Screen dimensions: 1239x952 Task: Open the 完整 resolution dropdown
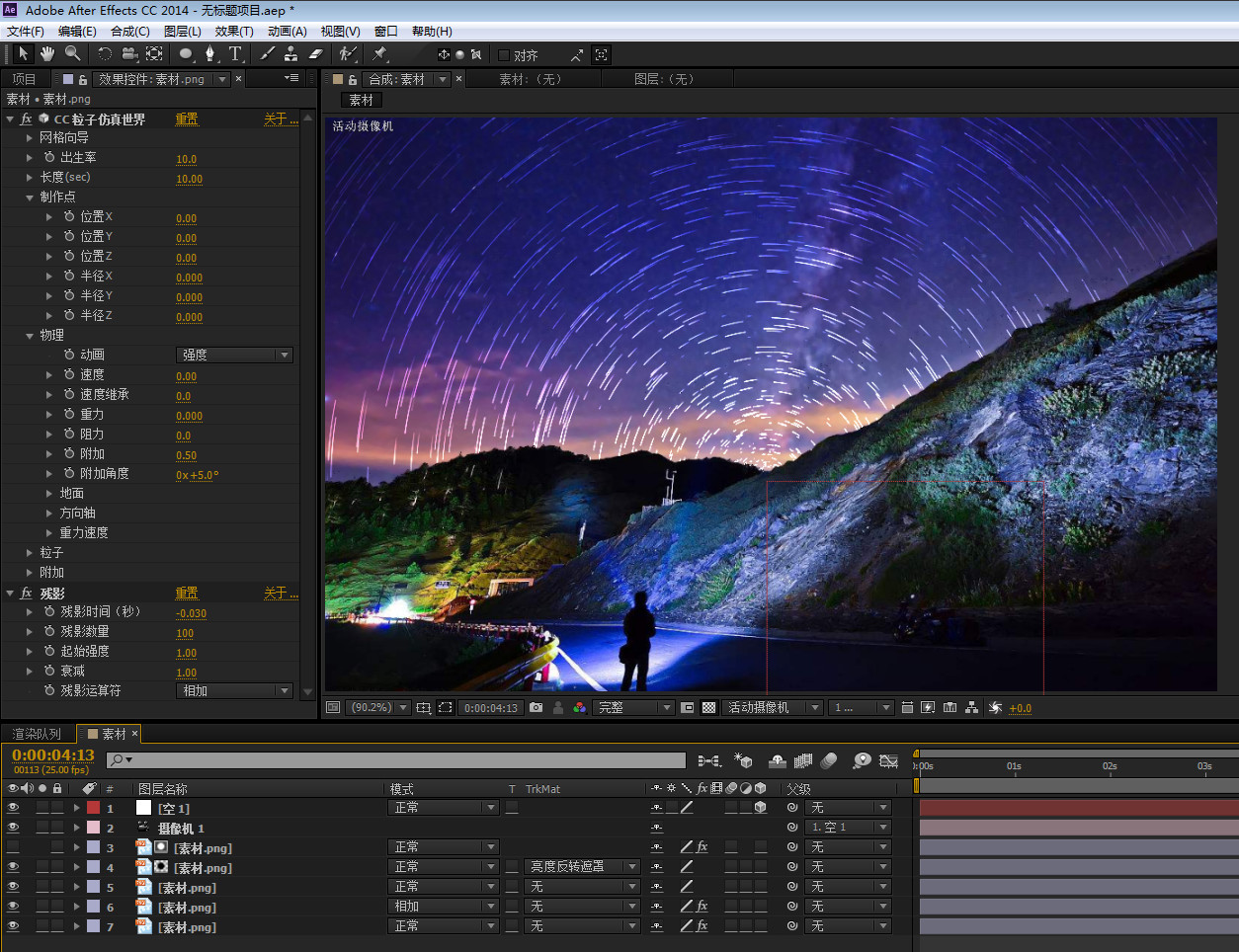tap(633, 708)
